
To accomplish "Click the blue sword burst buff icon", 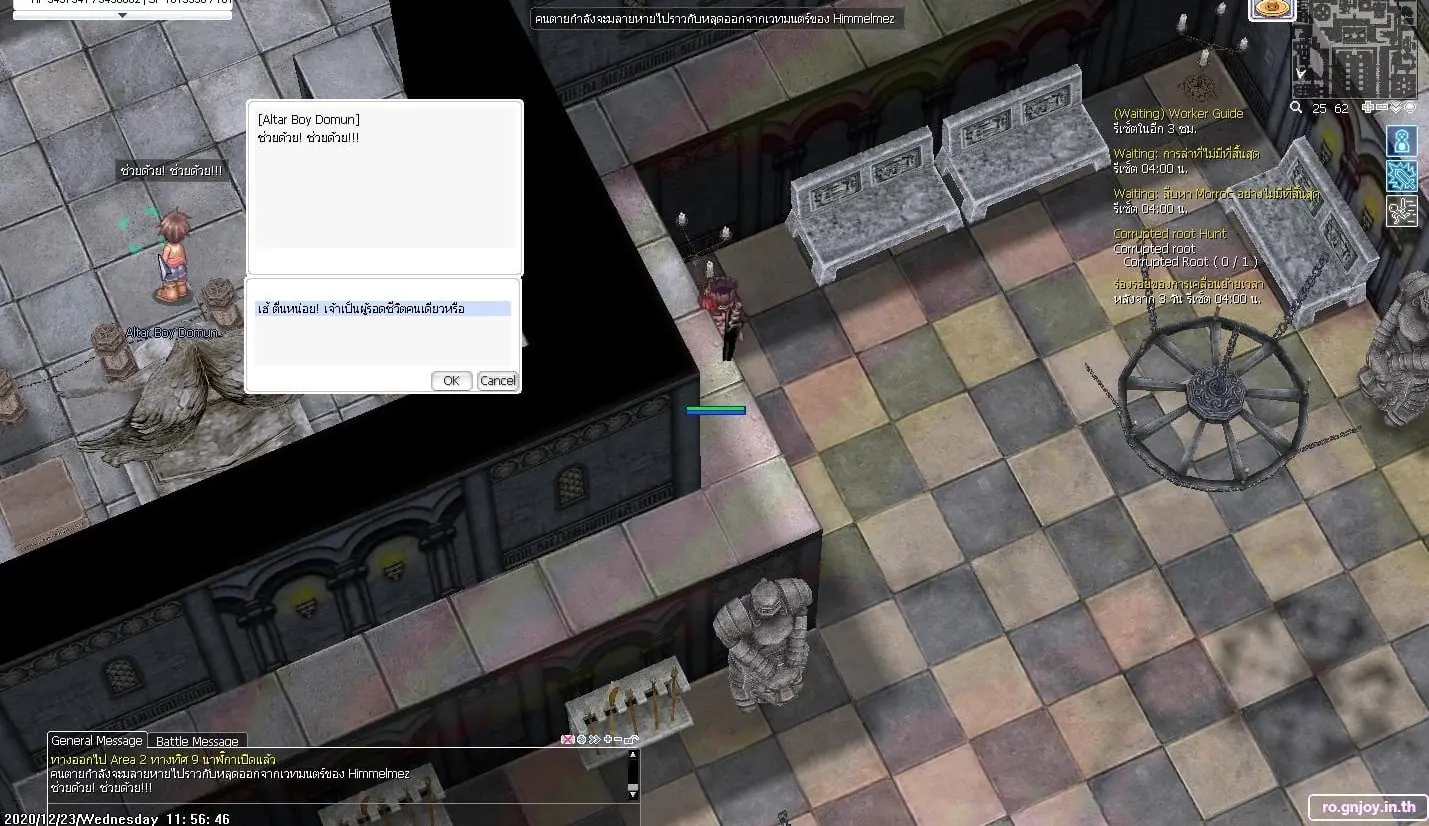I will (1401, 176).
